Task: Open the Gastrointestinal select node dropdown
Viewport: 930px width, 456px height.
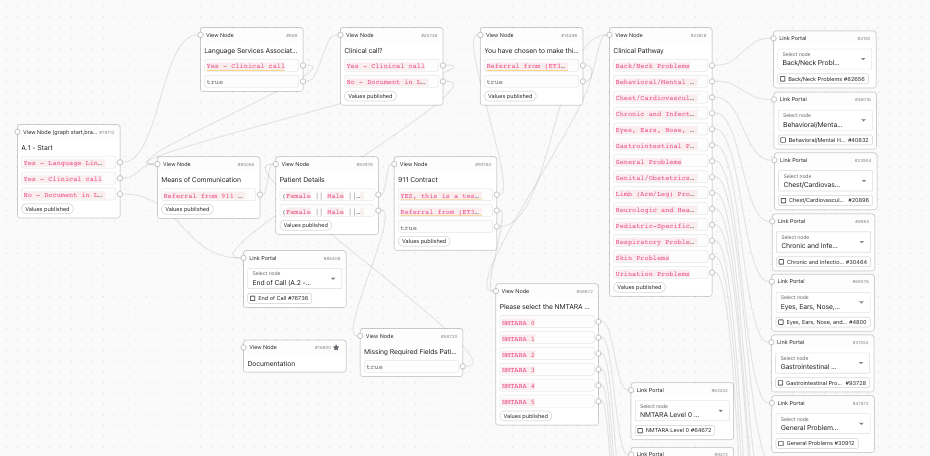Action: [x=823, y=367]
